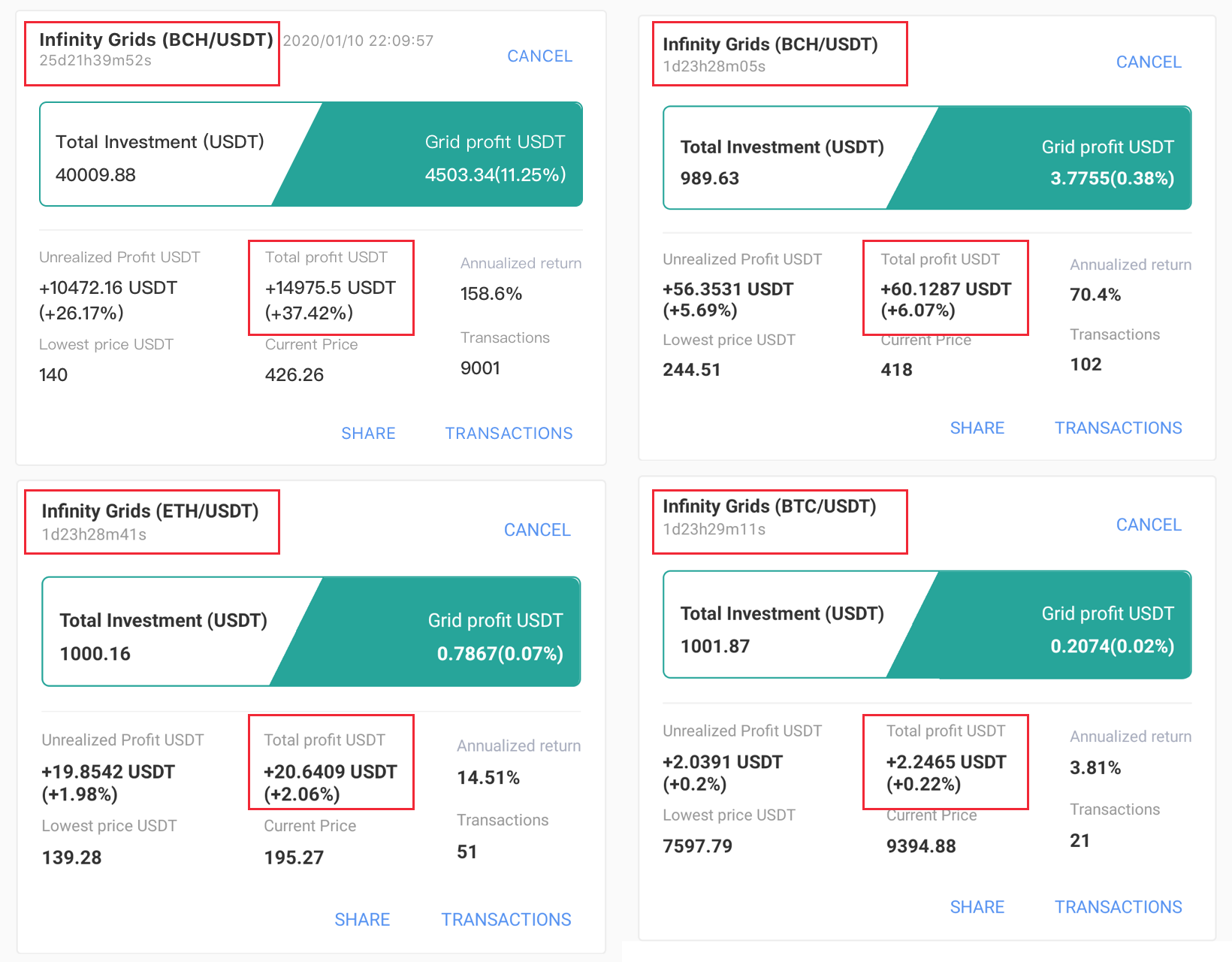This screenshot has width=1232, height=962.
Task: Cancel the ETH/USDT infinity grid
Action: pyautogui.click(x=537, y=530)
